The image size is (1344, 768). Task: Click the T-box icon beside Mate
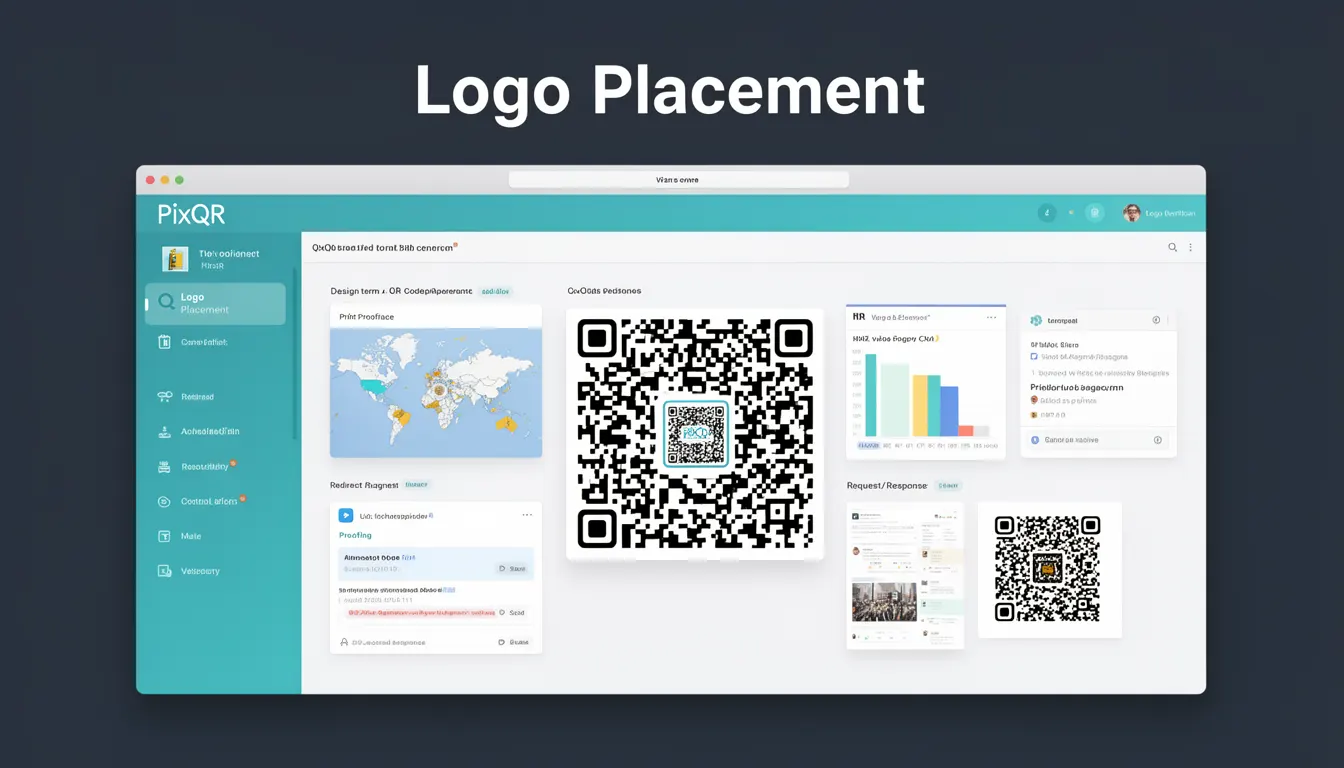point(165,537)
